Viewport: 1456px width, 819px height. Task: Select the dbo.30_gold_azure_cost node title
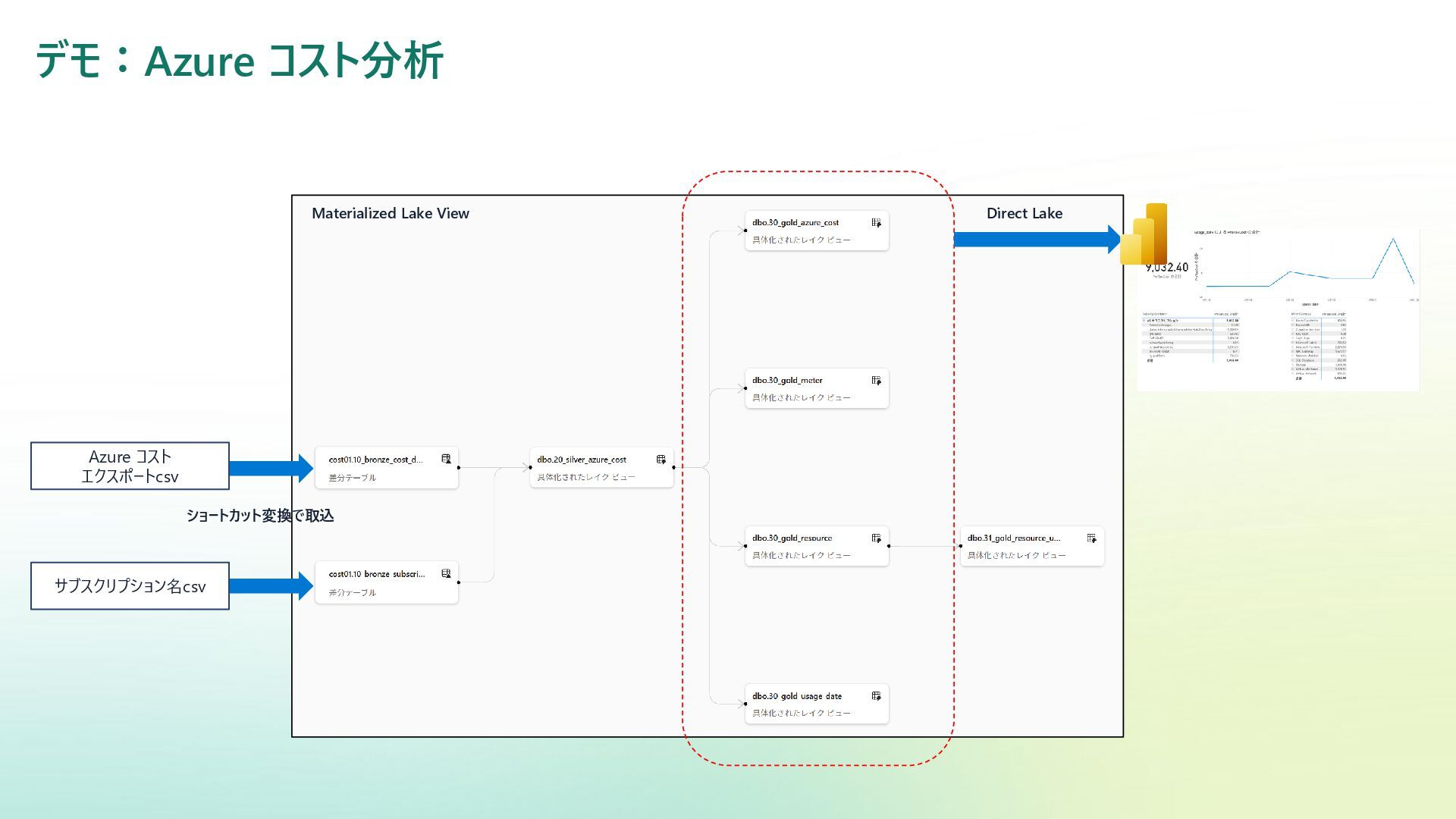coord(795,223)
